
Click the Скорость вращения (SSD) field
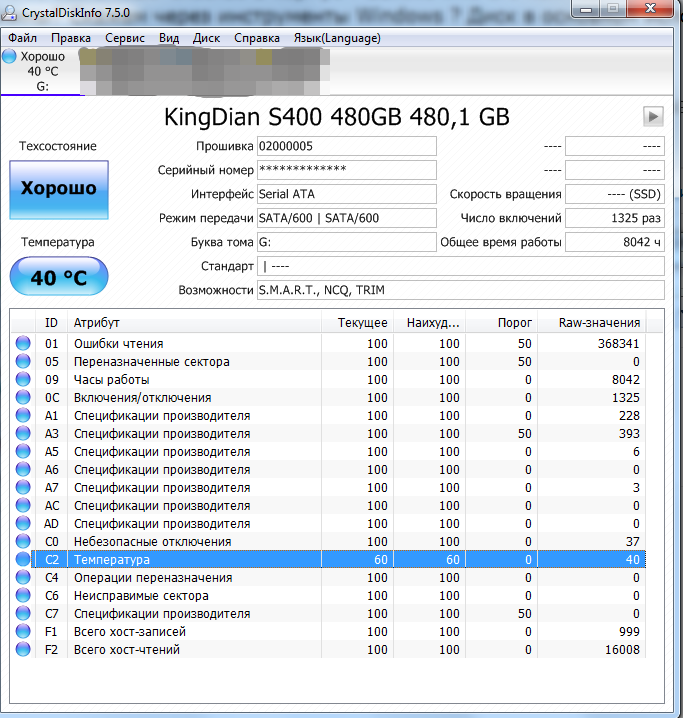(x=615, y=194)
